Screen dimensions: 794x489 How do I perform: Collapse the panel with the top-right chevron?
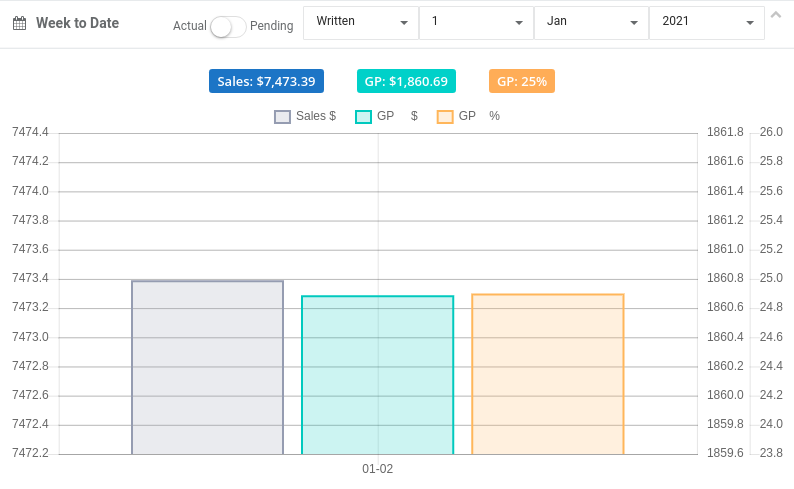pos(775,15)
